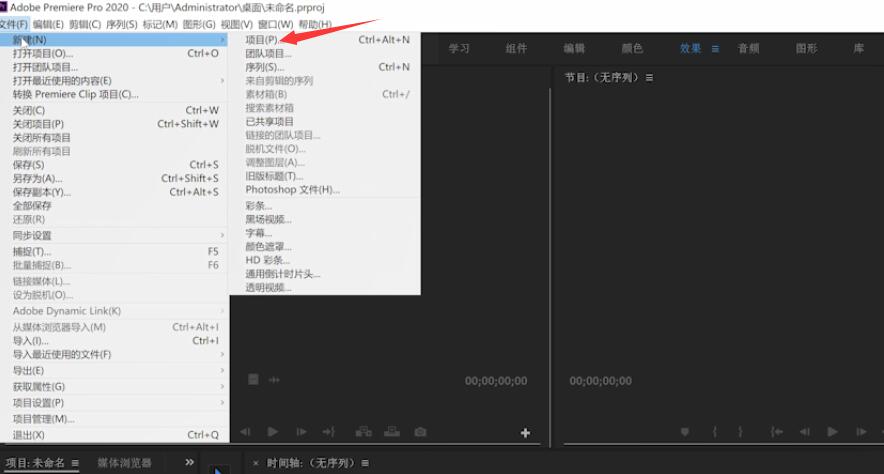Choose 团队项目 in the New submenu
884x474 pixels.
click(x=325, y=54)
